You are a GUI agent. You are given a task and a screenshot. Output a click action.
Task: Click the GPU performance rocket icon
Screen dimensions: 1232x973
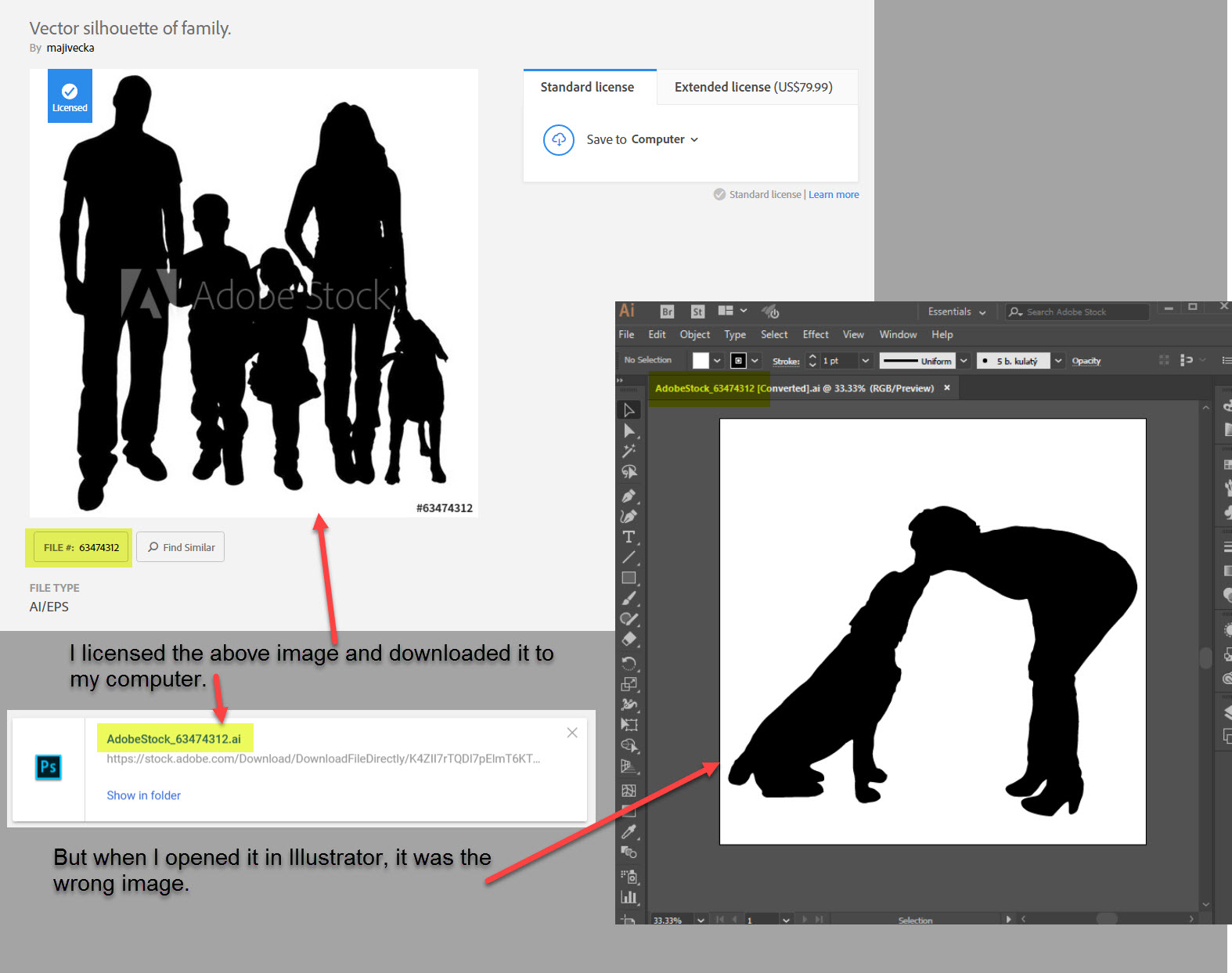(770, 312)
